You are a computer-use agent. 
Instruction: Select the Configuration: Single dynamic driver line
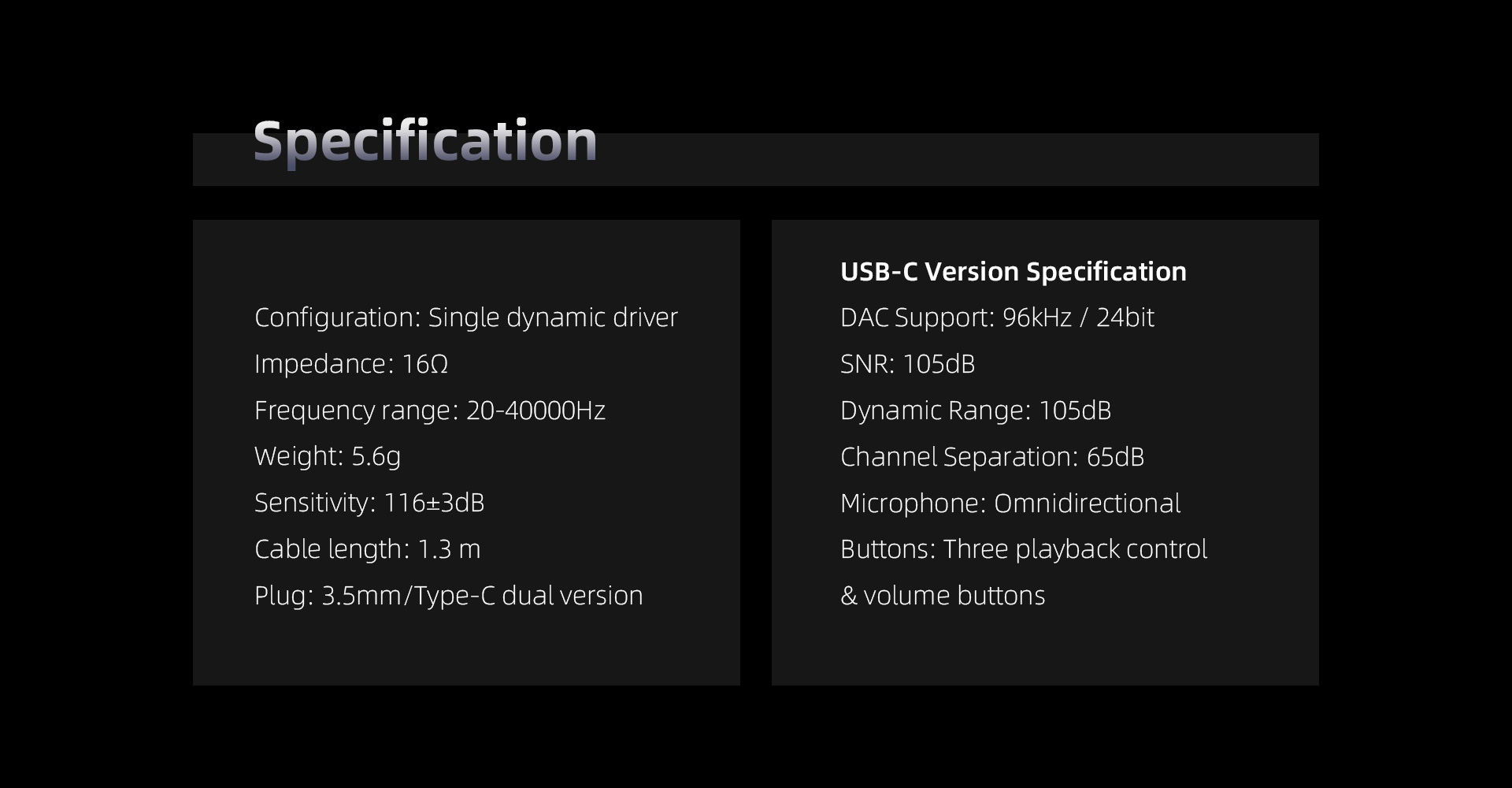pos(466,318)
